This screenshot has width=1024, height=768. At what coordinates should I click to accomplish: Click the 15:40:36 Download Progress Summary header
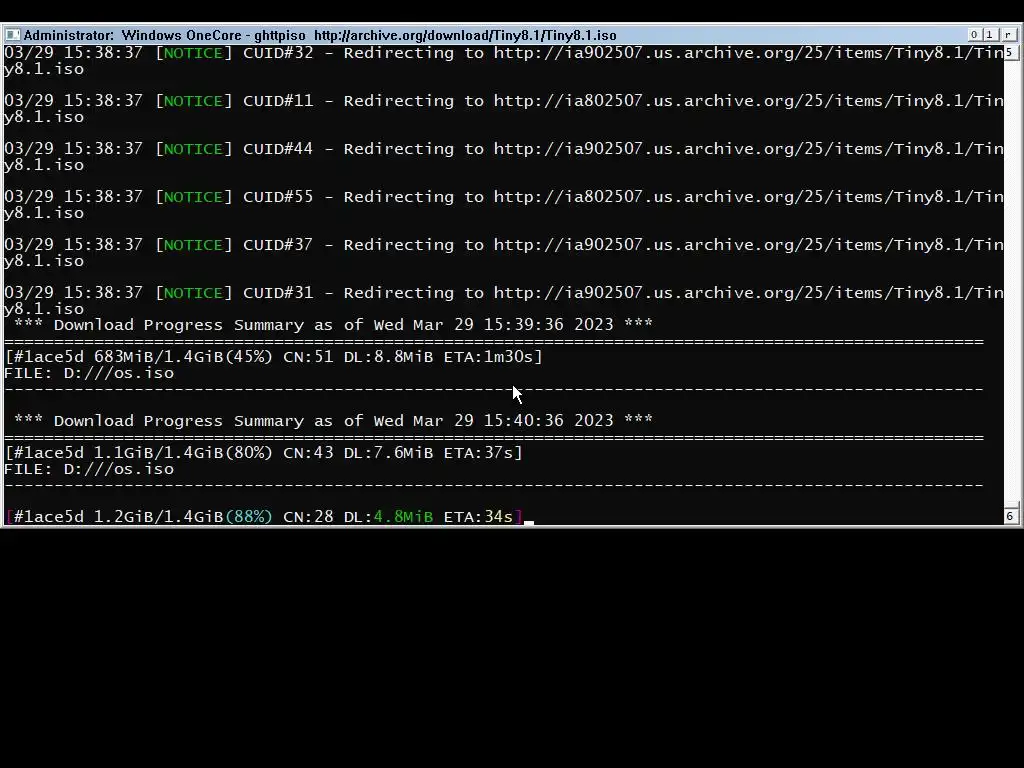click(x=333, y=421)
